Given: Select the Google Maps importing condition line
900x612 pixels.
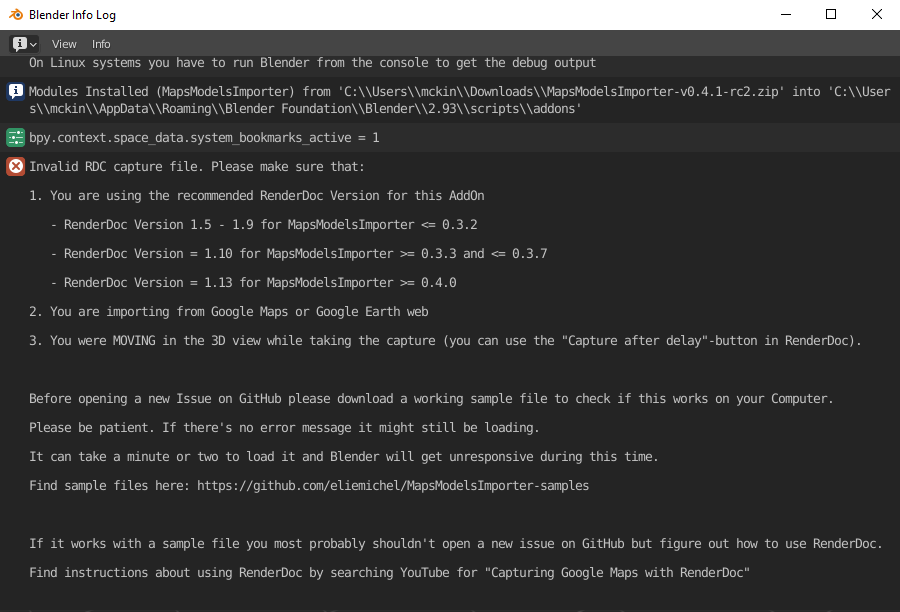Looking at the screenshot, I should (x=230, y=311).
